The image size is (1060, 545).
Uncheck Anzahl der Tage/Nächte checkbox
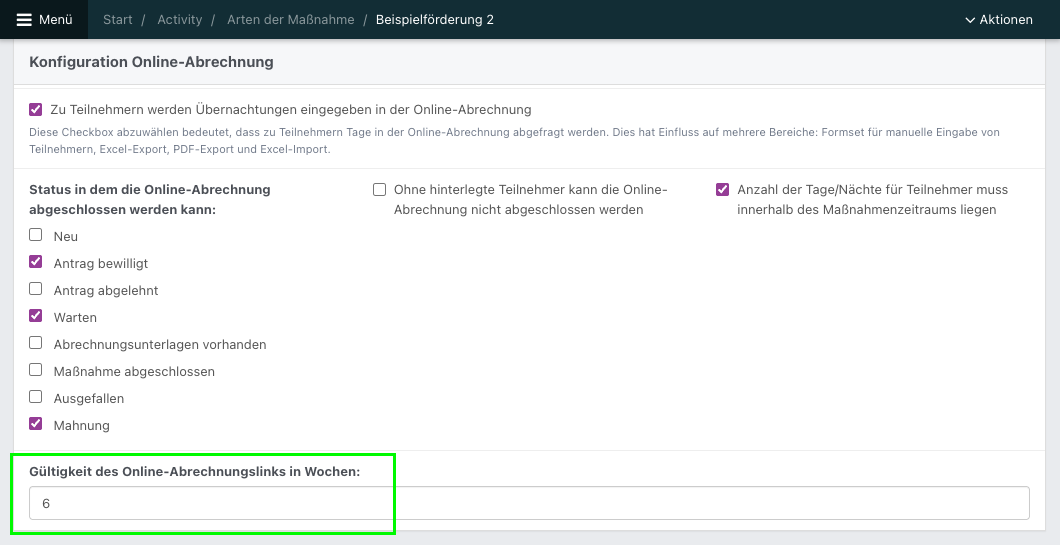tap(723, 189)
